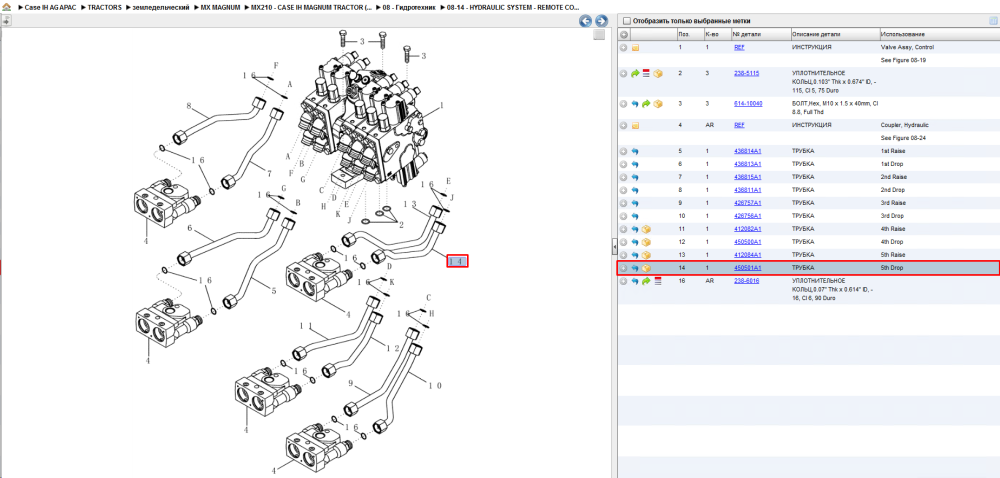
Task: Click the box icon for part 412084A1
Action: [646, 255]
